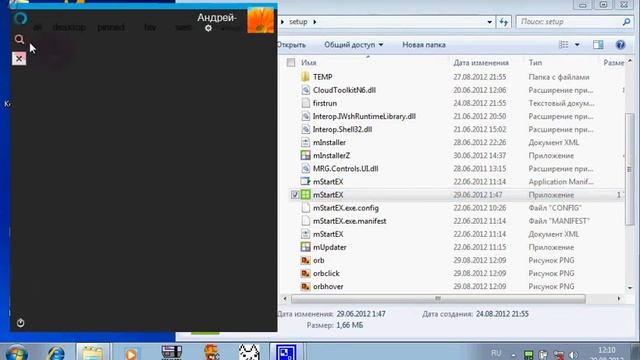Open settings gear under user name
Image resolution: width=640 pixels, height=360 pixels.
(208, 28)
